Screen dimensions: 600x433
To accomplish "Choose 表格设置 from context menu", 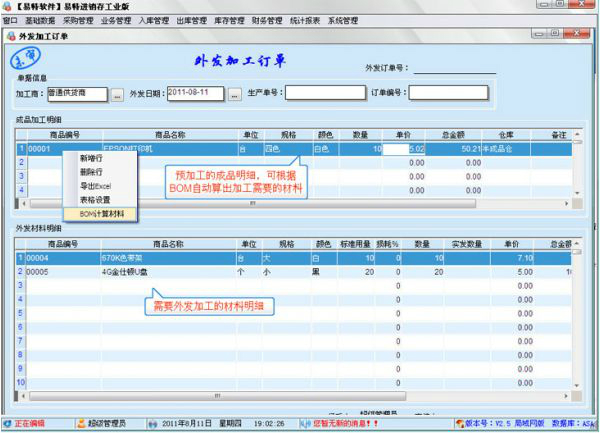I will click(100, 200).
